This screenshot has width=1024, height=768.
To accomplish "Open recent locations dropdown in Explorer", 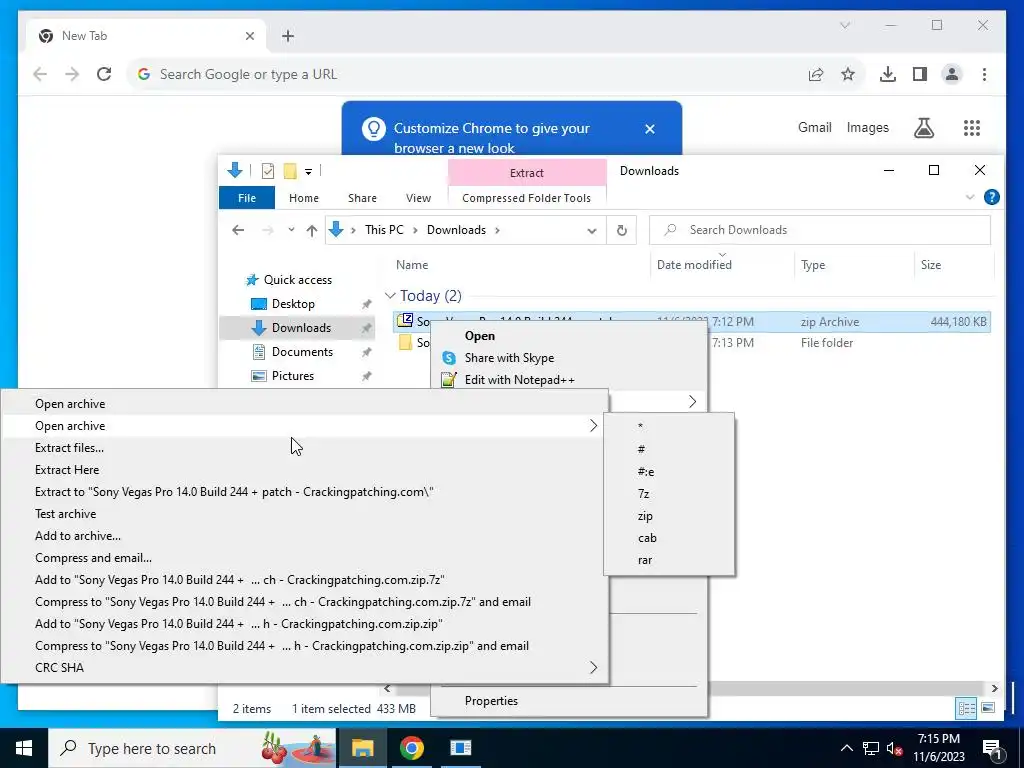I will 291,230.
